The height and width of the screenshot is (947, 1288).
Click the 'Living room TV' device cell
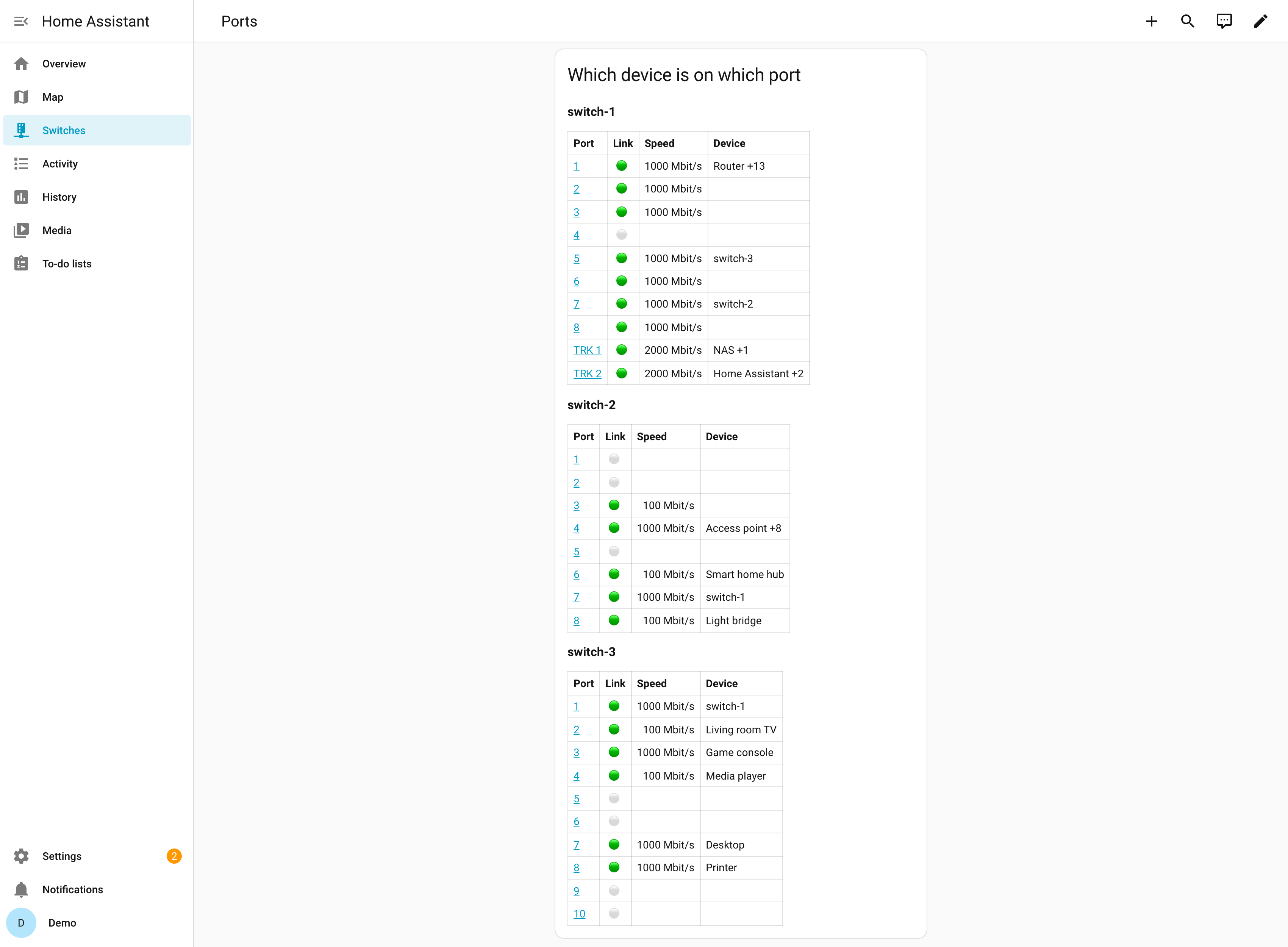[x=741, y=730]
